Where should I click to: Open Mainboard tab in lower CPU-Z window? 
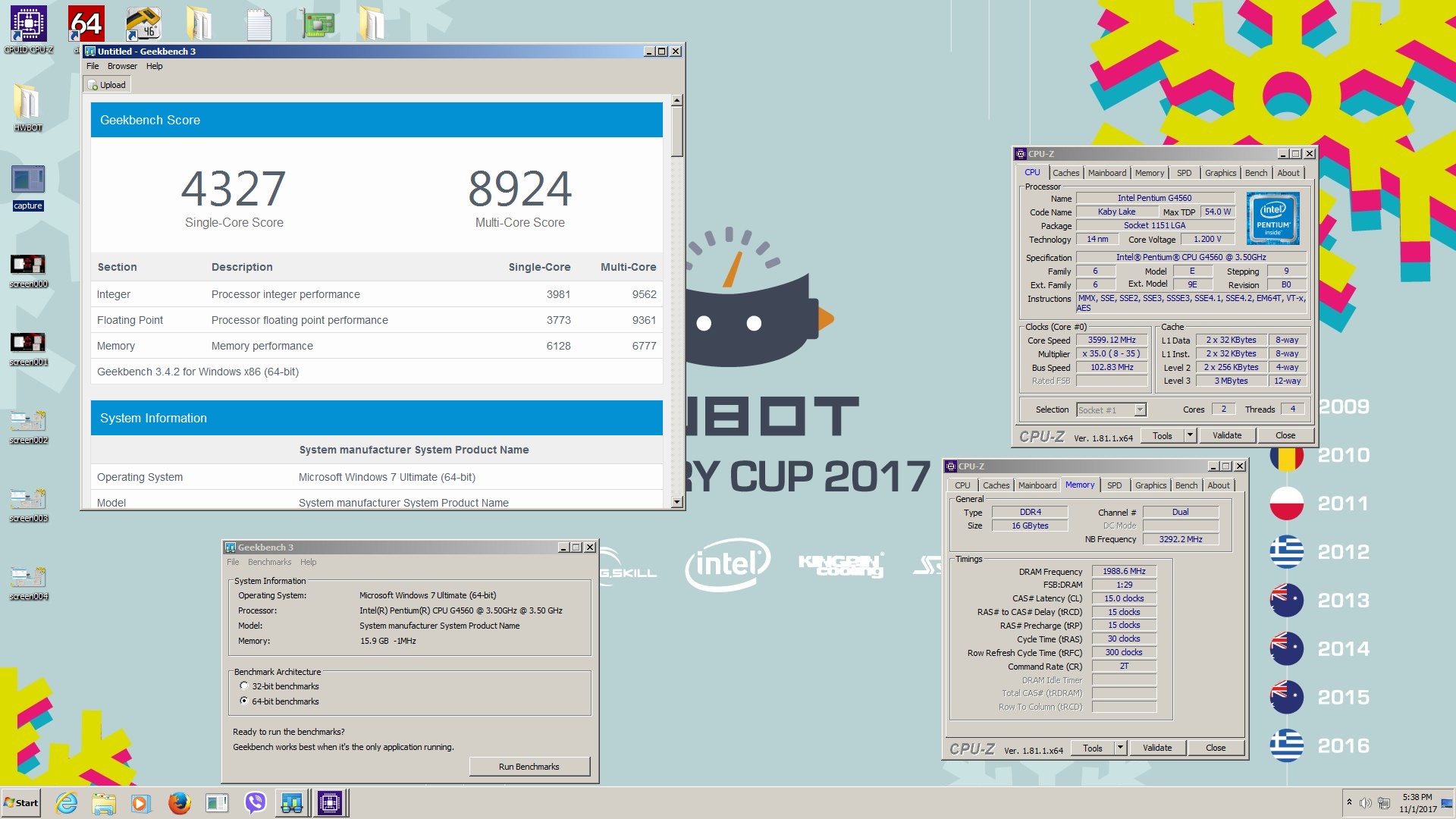click(1037, 485)
